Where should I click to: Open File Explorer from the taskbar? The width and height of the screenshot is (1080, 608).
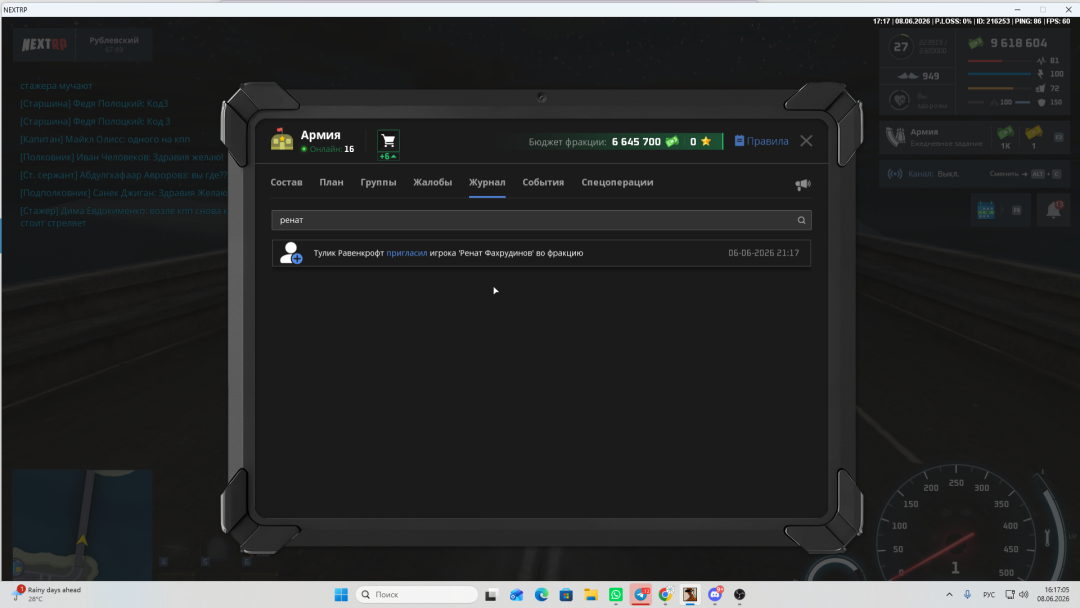[591, 595]
